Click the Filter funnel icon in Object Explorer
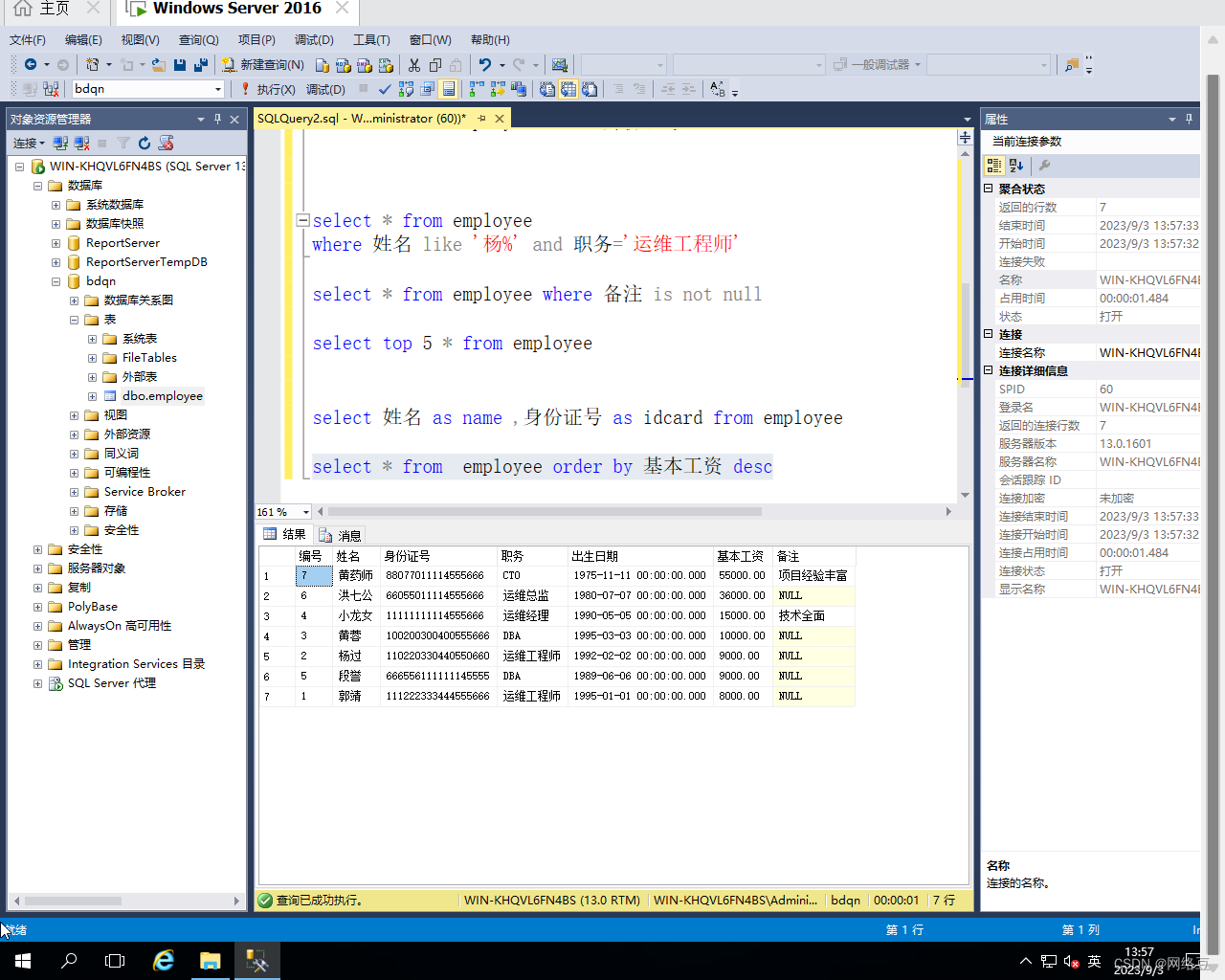Viewport: 1225px width, 980px height. tap(123, 143)
